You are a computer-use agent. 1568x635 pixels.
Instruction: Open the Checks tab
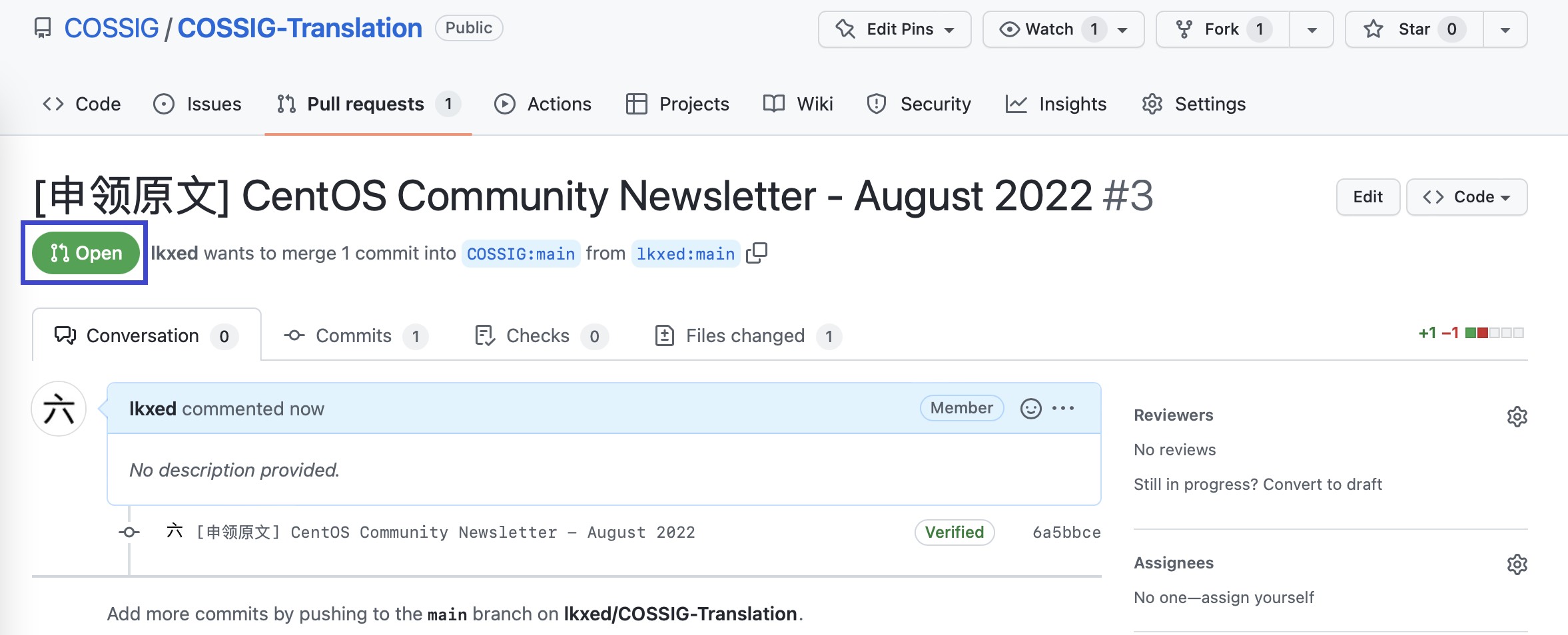point(541,335)
